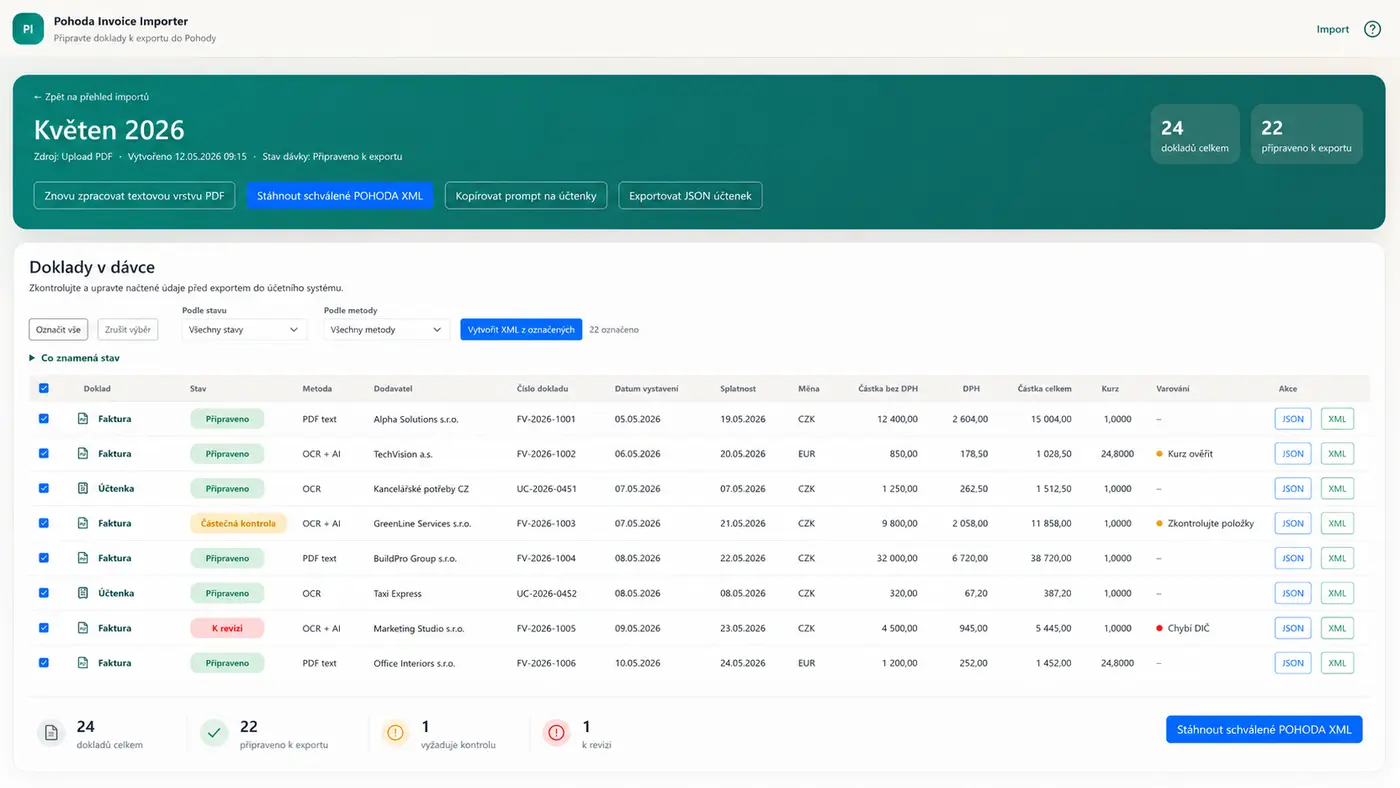Expand the Co znamená stav section
This screenshot has height=788, width=1400.
[x=75, y=358]
